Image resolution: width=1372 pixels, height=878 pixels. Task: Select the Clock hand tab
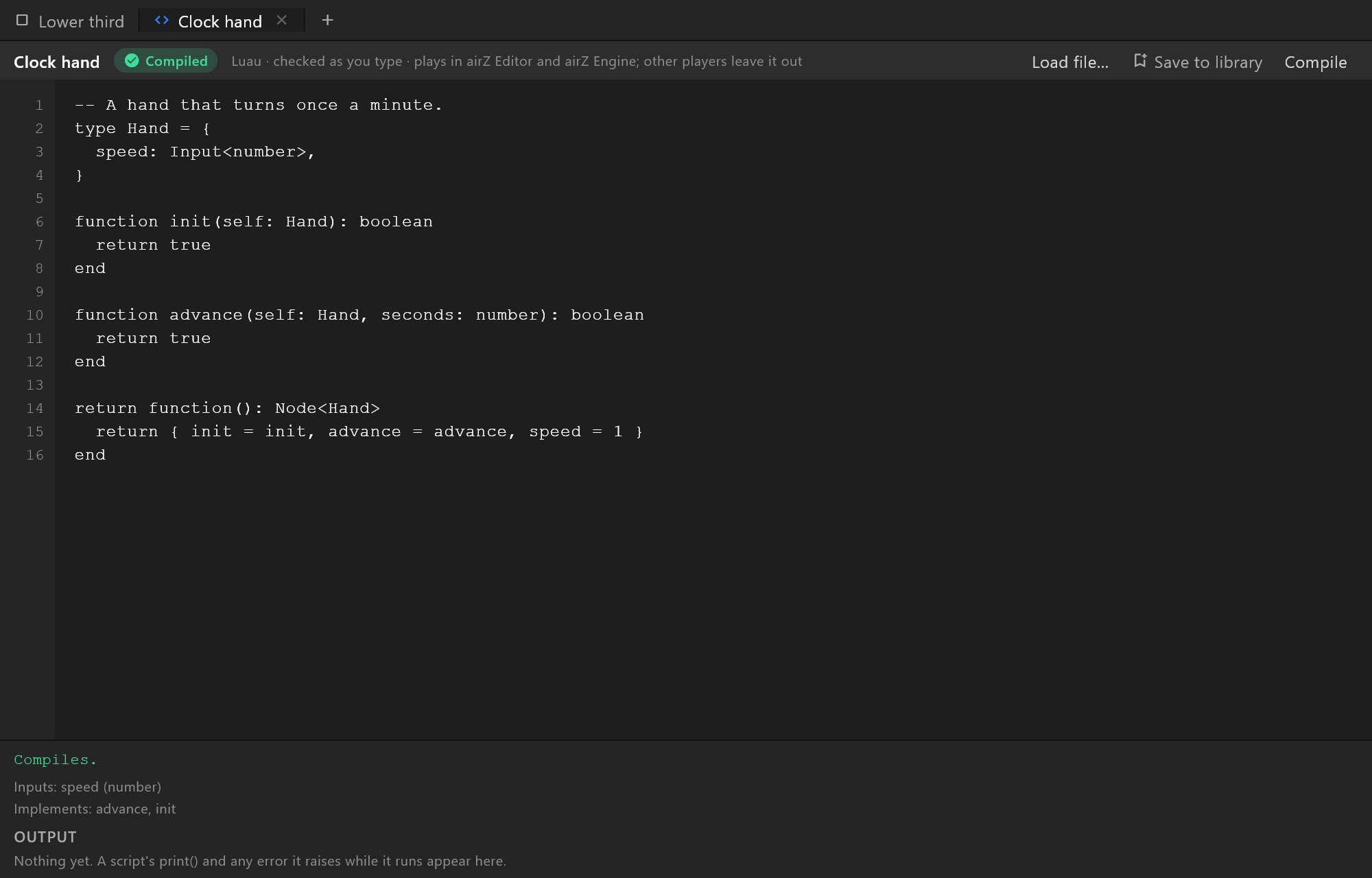pos(220,21)
